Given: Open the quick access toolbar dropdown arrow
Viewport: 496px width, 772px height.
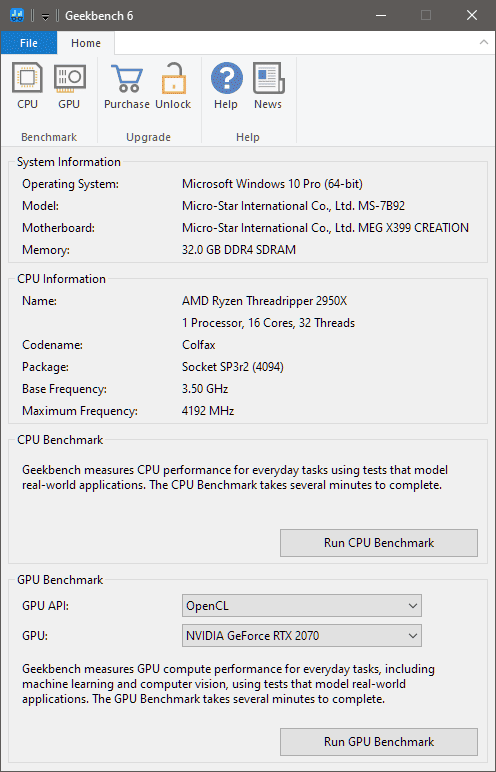Looking at the screenshot, I should pyautogui.click(x=45, y=16).
